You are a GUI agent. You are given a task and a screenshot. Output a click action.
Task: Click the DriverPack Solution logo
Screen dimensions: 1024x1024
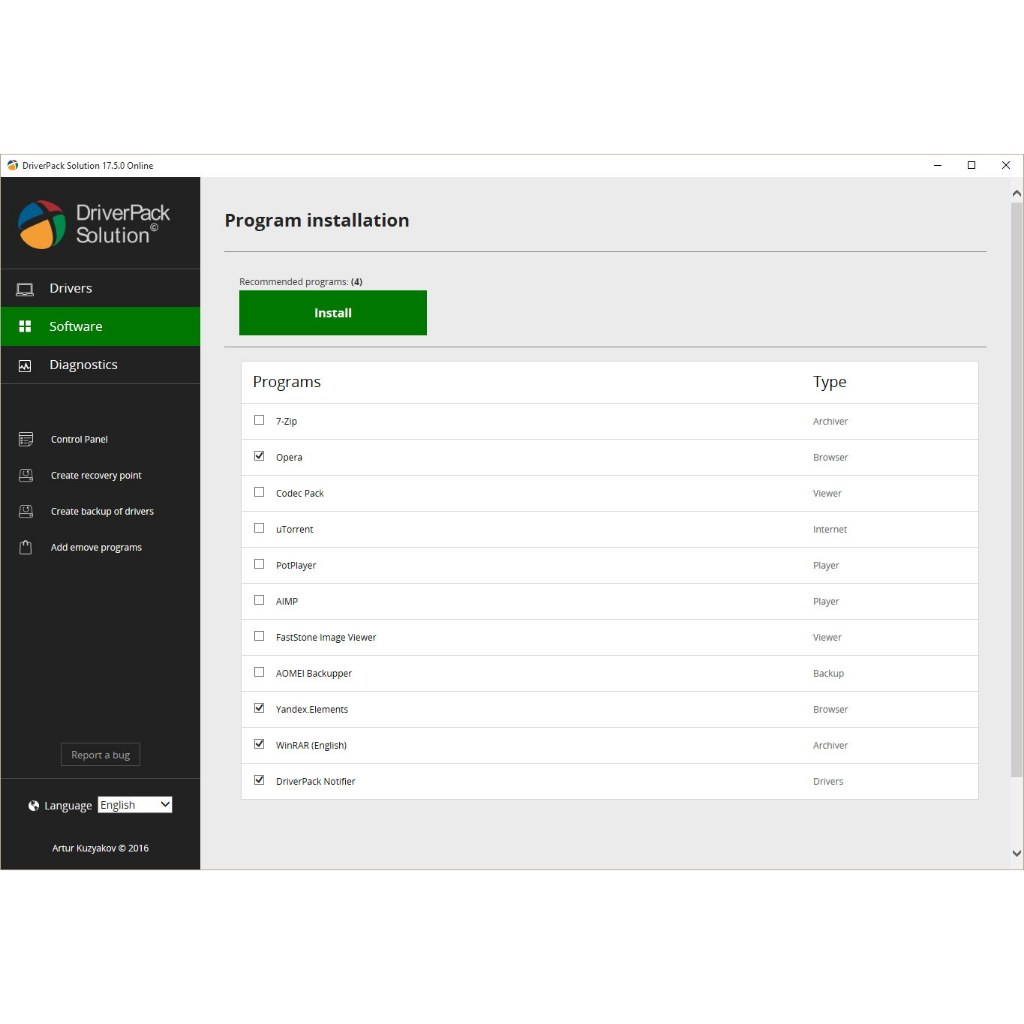tap(42, 224)
